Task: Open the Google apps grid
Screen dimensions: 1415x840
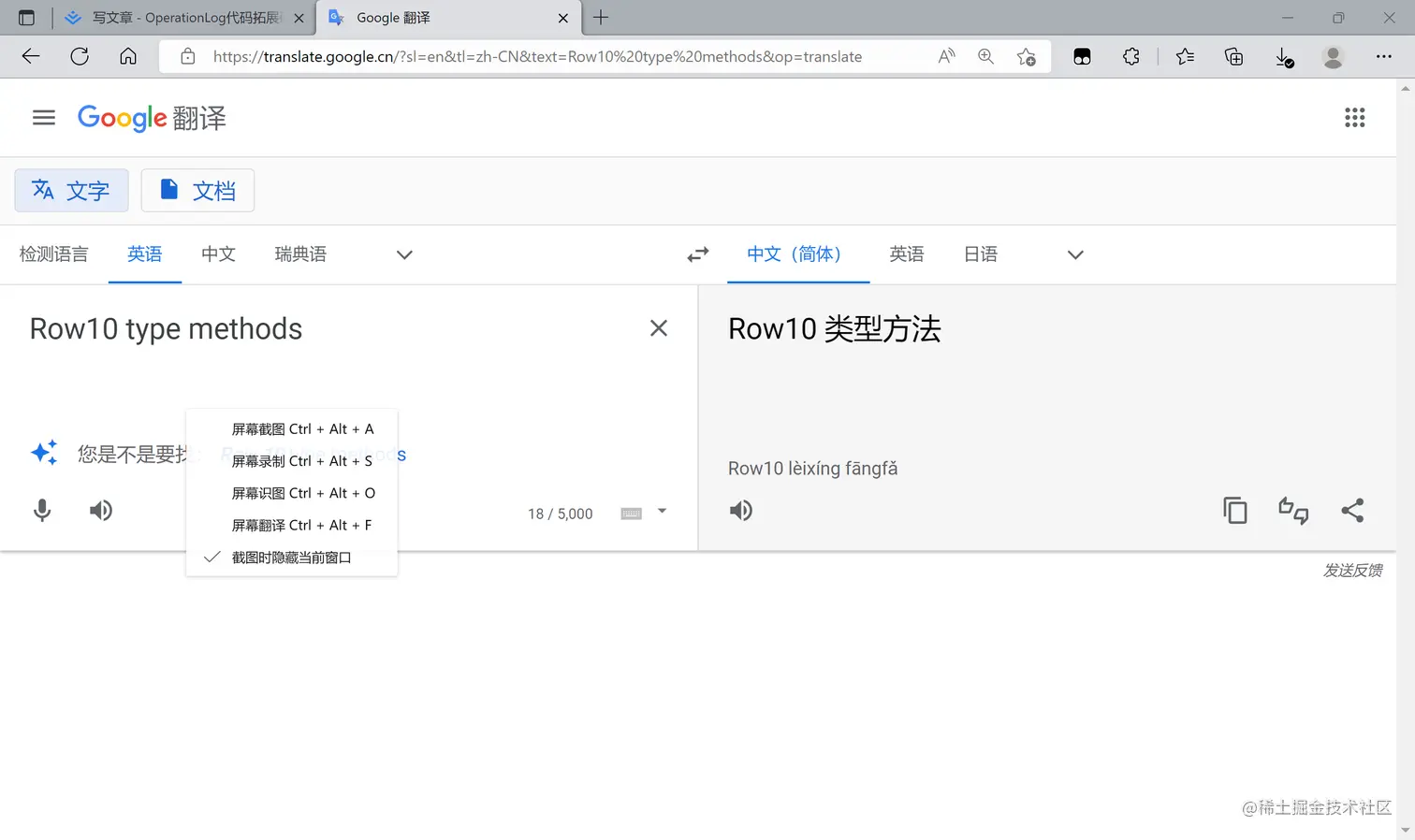Action: 1354,118
